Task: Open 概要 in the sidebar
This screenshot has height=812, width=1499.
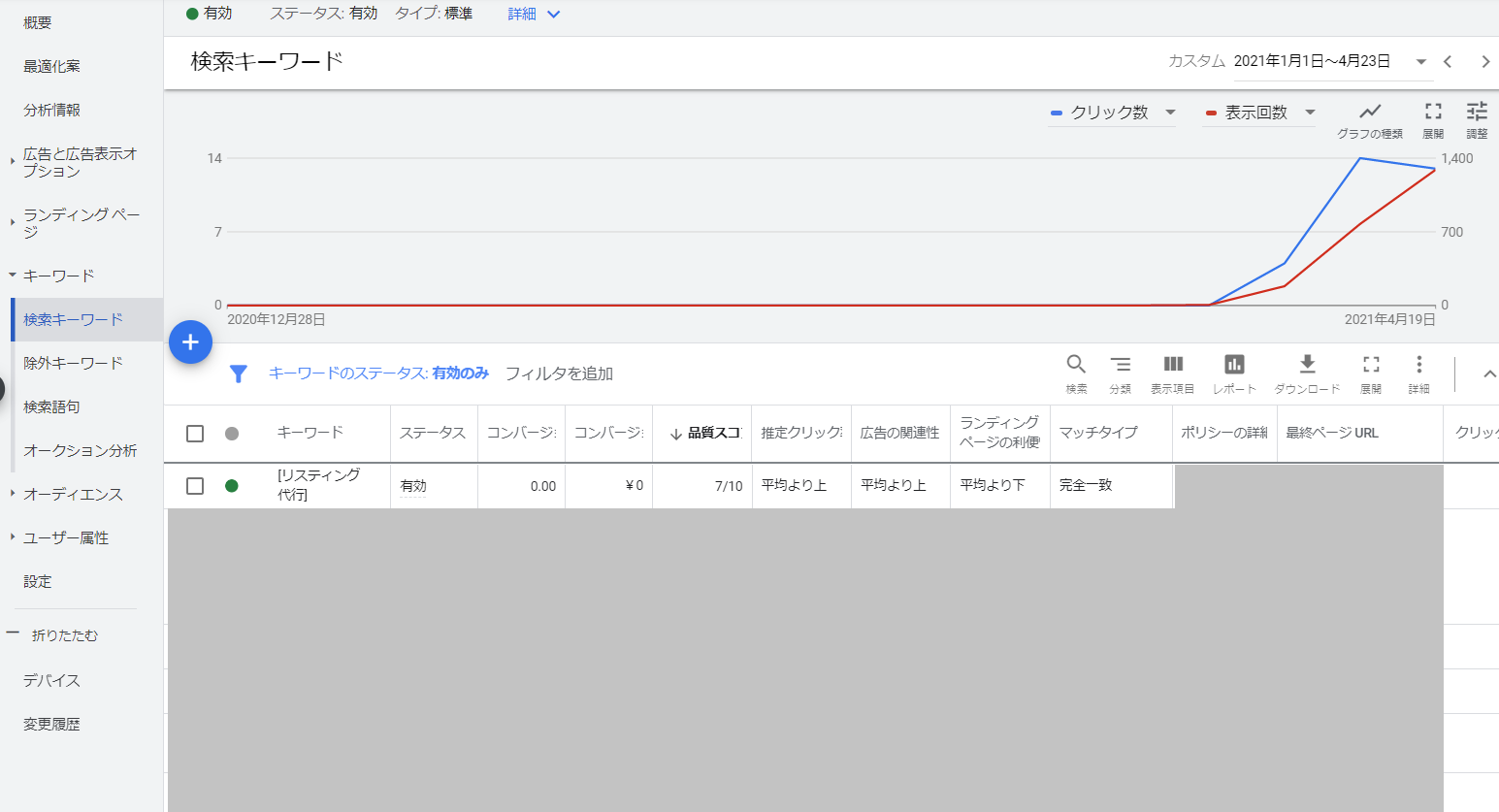Action: [38, 22]
